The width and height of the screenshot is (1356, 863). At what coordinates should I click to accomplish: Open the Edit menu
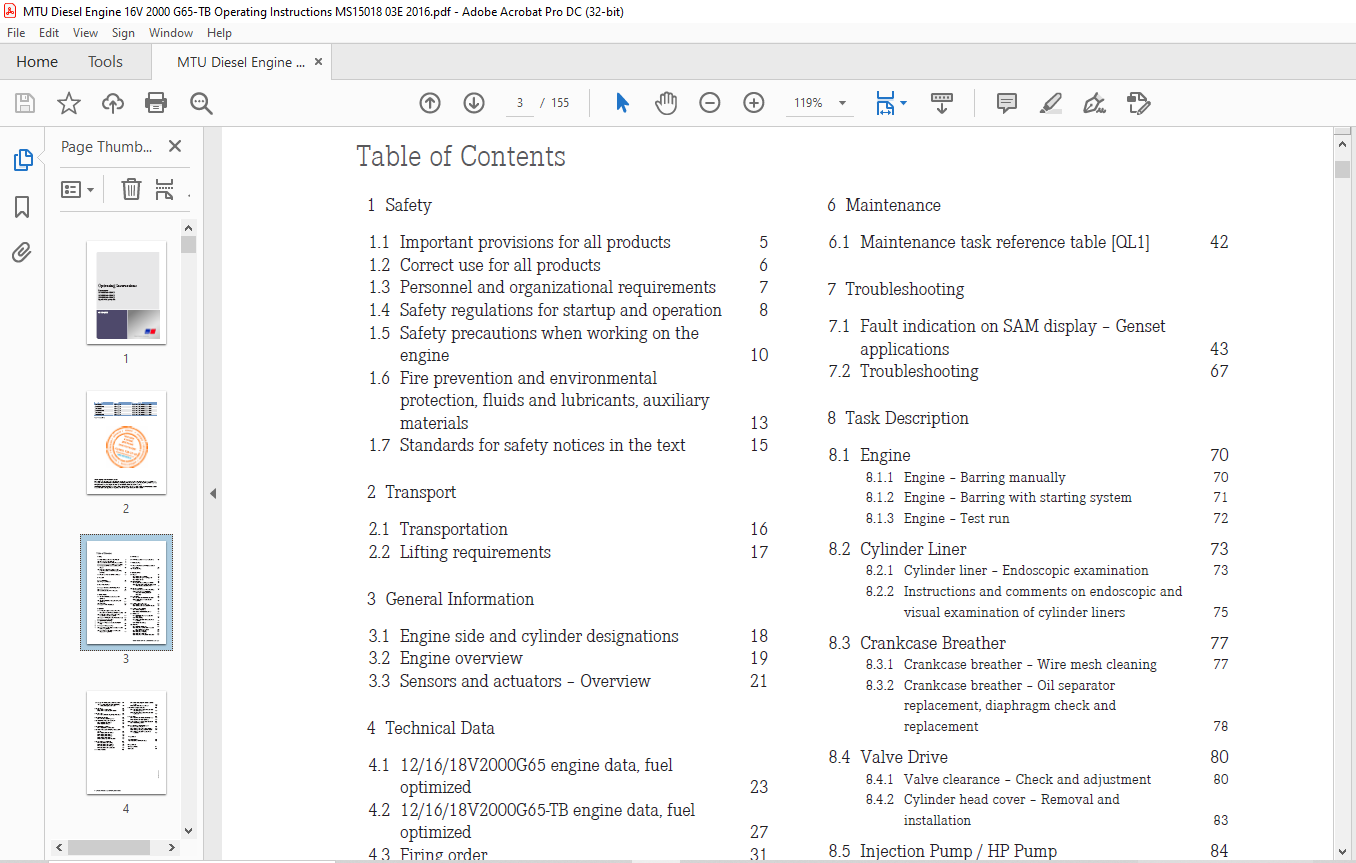(x=49, y=33)
